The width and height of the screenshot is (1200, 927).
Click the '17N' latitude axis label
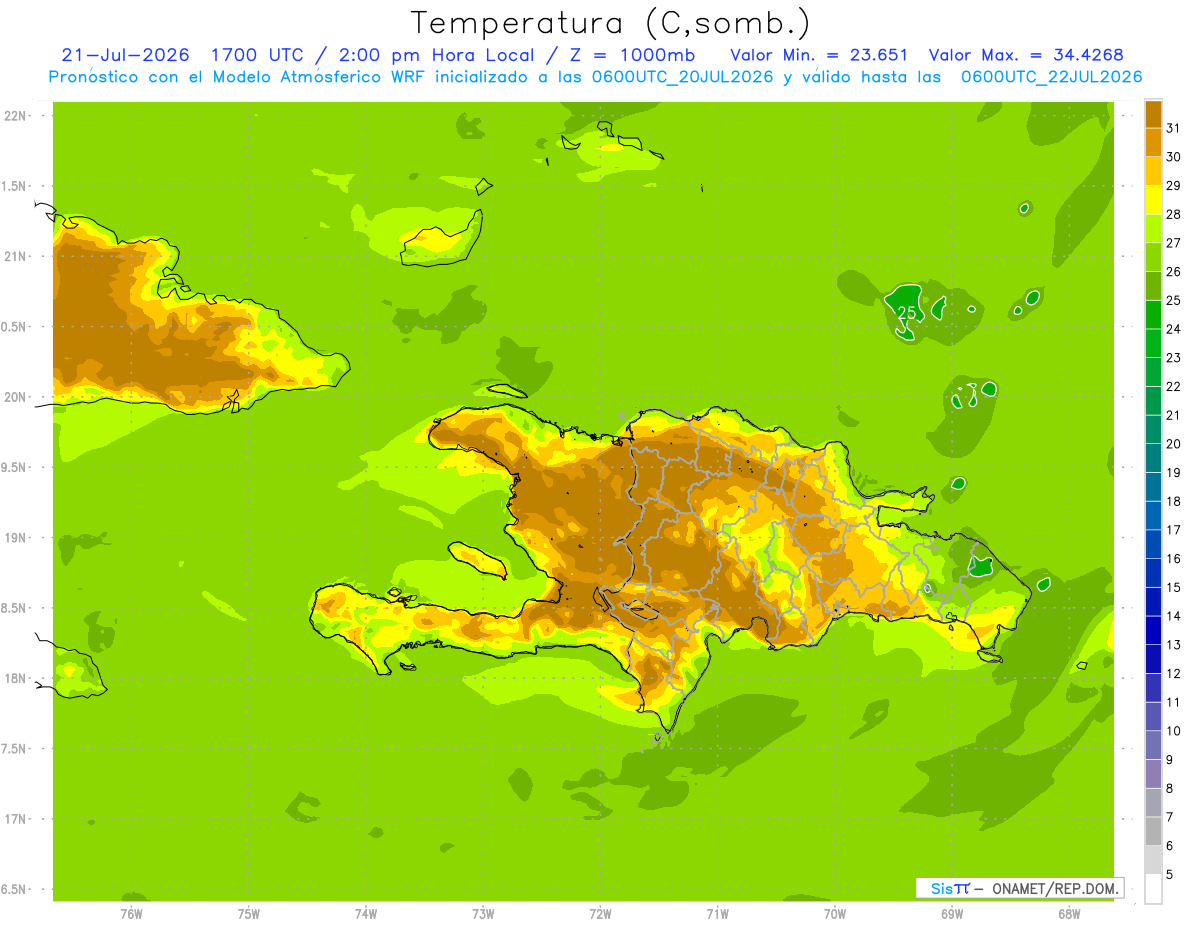point(14,819)
